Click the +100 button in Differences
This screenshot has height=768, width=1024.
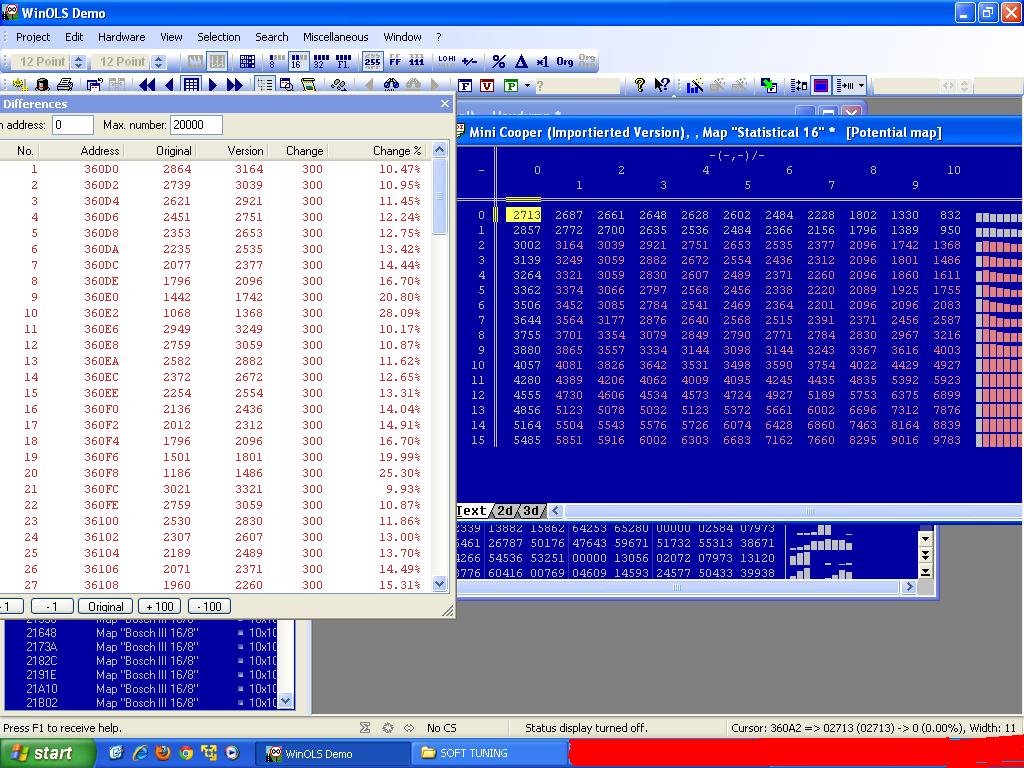click(160, 607)
